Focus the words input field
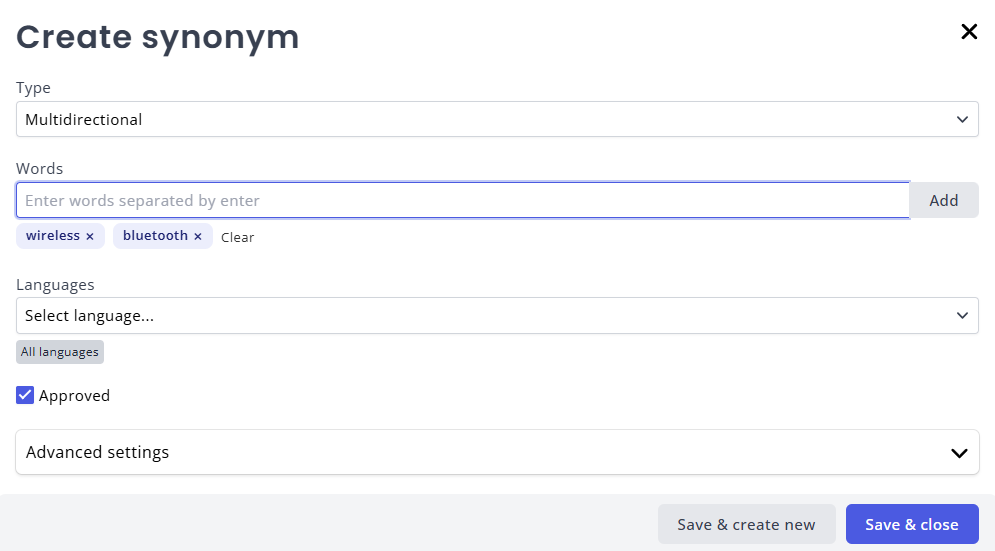The height and width of the screenshot is (551, 995). (462, 200)
